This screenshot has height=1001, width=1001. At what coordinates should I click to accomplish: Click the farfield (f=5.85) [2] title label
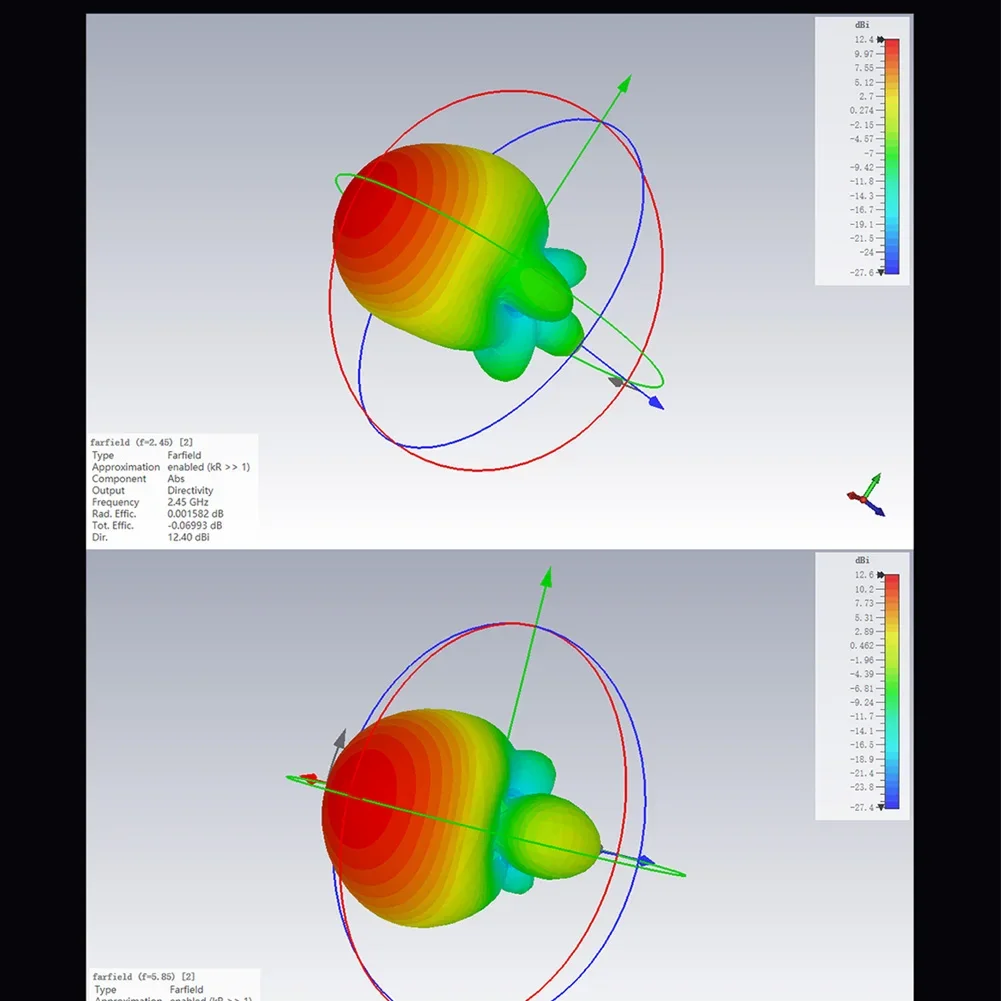click(x=144, y=977)
